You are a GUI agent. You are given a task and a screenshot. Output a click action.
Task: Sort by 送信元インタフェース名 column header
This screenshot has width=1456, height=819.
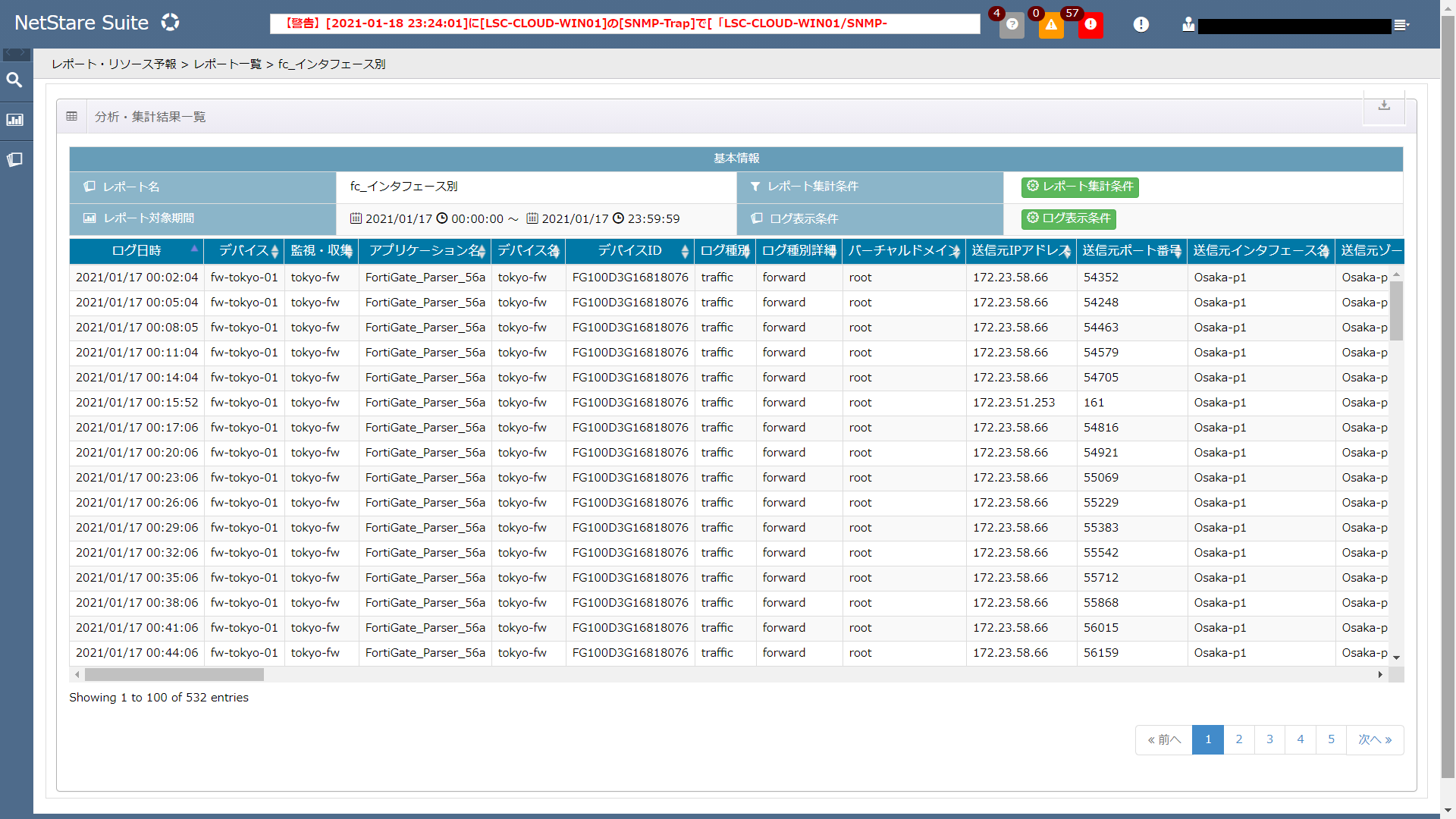point(1260,251)
